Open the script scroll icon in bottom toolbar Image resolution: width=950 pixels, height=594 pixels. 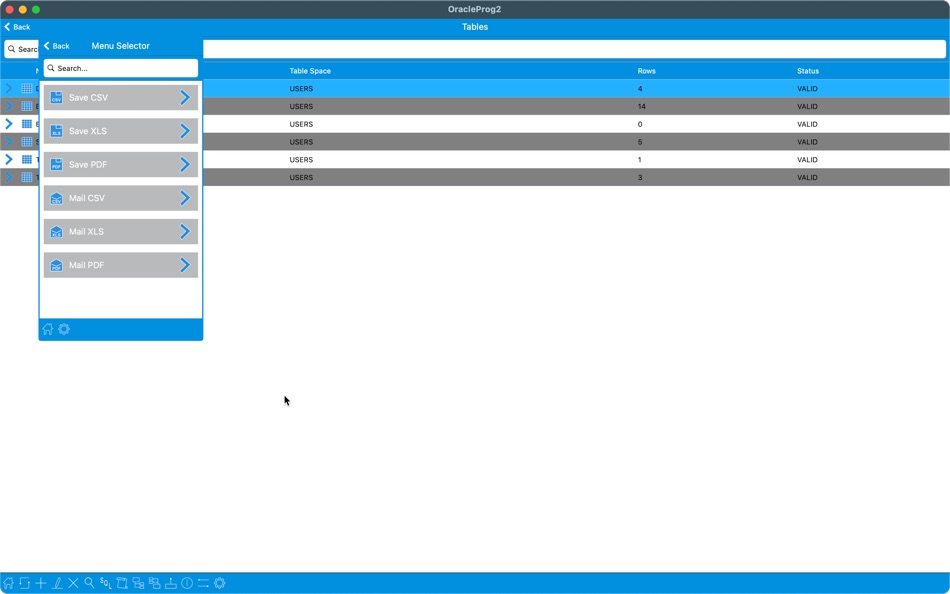click(123, 583)
